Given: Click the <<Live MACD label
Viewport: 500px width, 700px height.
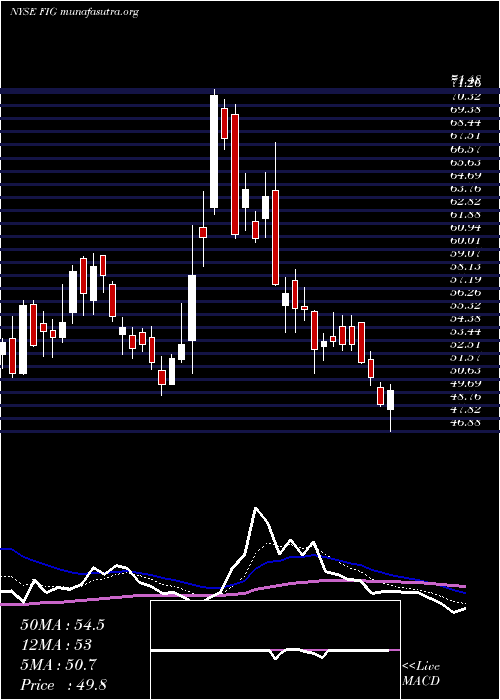Looking at the screenshot, I should [x=421, y=674].
